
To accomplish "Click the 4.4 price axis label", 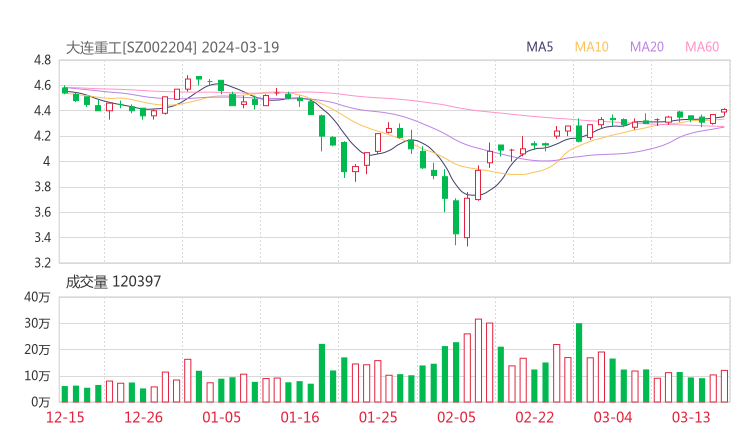I will 42,111.
